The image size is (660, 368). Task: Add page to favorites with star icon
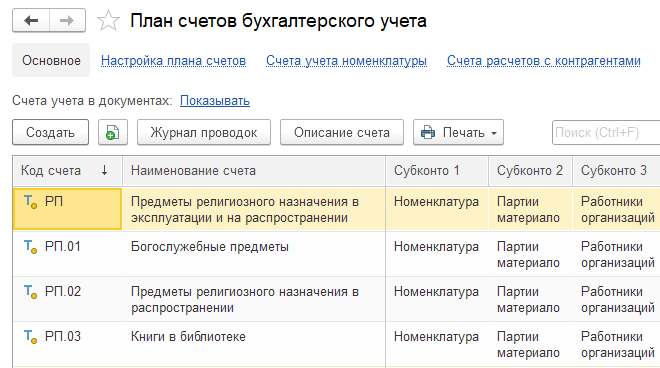pos(109,21)
